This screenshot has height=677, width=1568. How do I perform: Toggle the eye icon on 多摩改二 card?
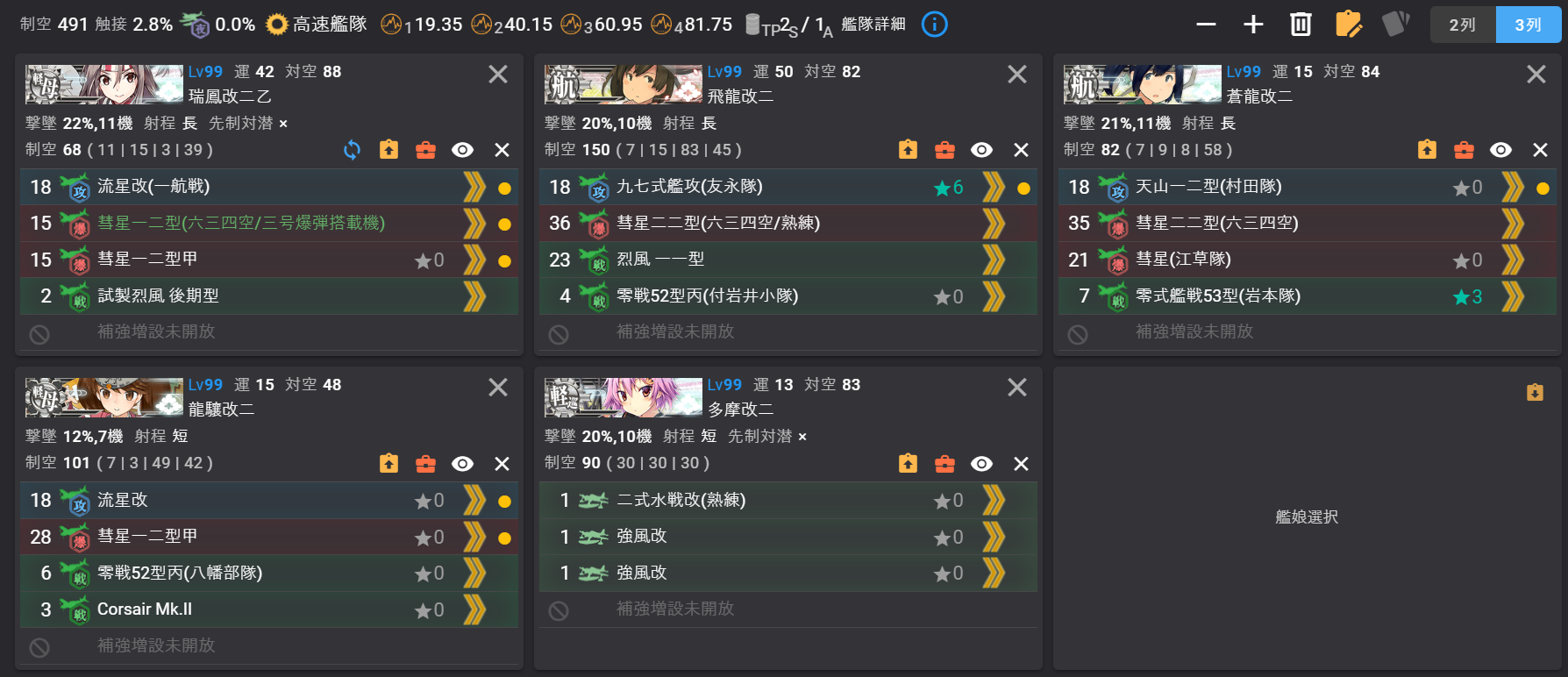(x=981, y=463)
